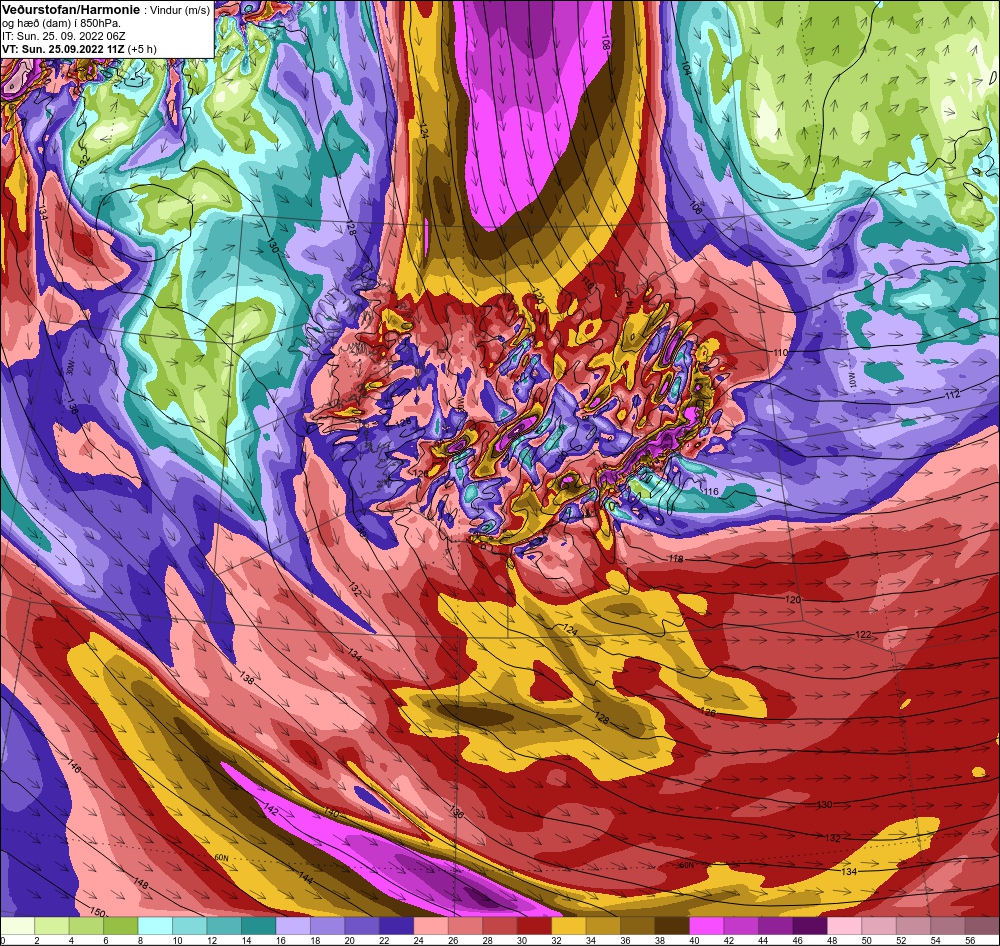Click the light salmon legend swatch between 24 and 26
The height and width of the screenshot is (946, 1000).
(x=431, y=926)
